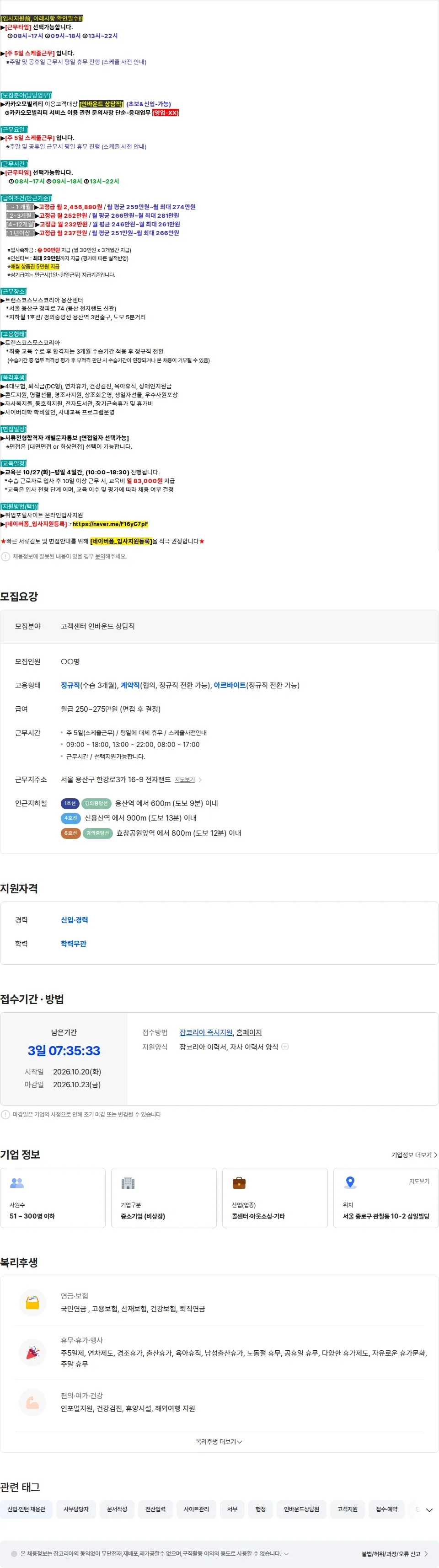Expand the related tags list chevron
Screen dimensions: 439x1568
429,1510
